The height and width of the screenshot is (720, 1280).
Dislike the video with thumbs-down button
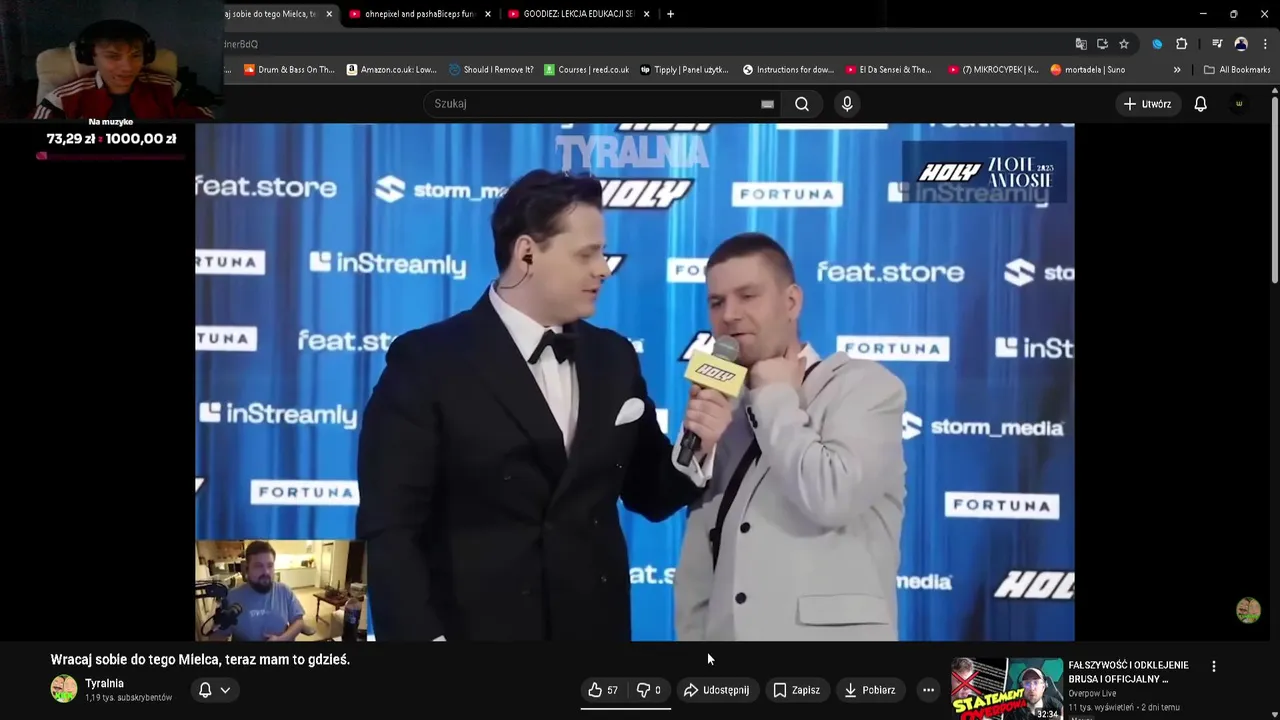tap(649, 690)
